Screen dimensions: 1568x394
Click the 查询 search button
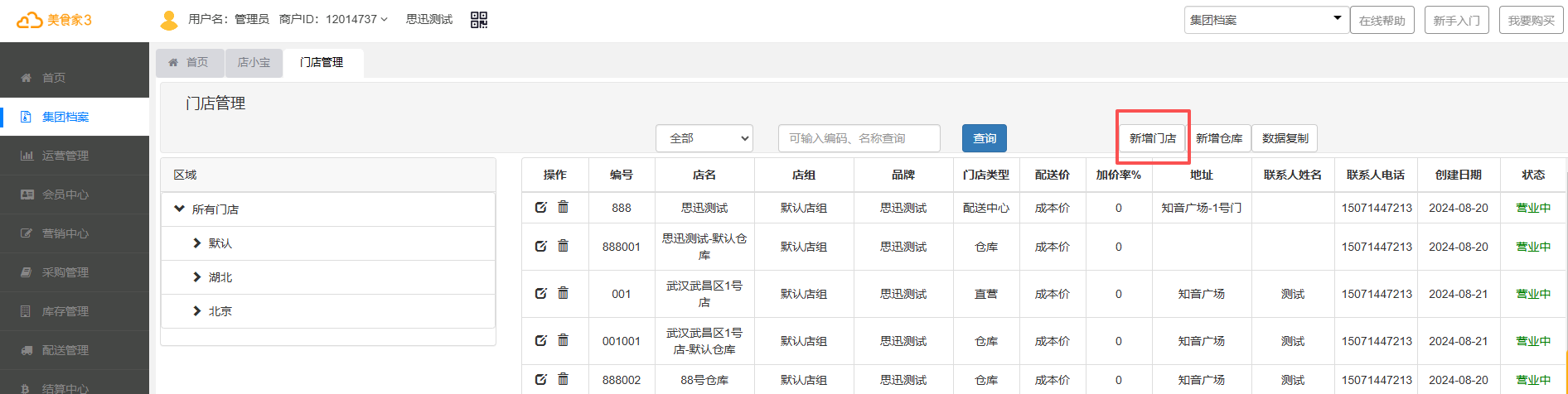coord(984,138)
